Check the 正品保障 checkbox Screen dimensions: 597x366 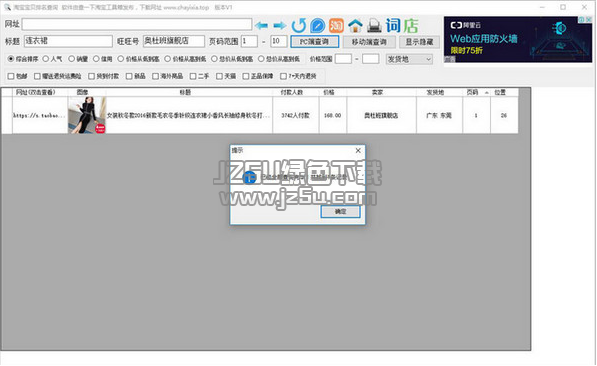(x=246, y=76)
